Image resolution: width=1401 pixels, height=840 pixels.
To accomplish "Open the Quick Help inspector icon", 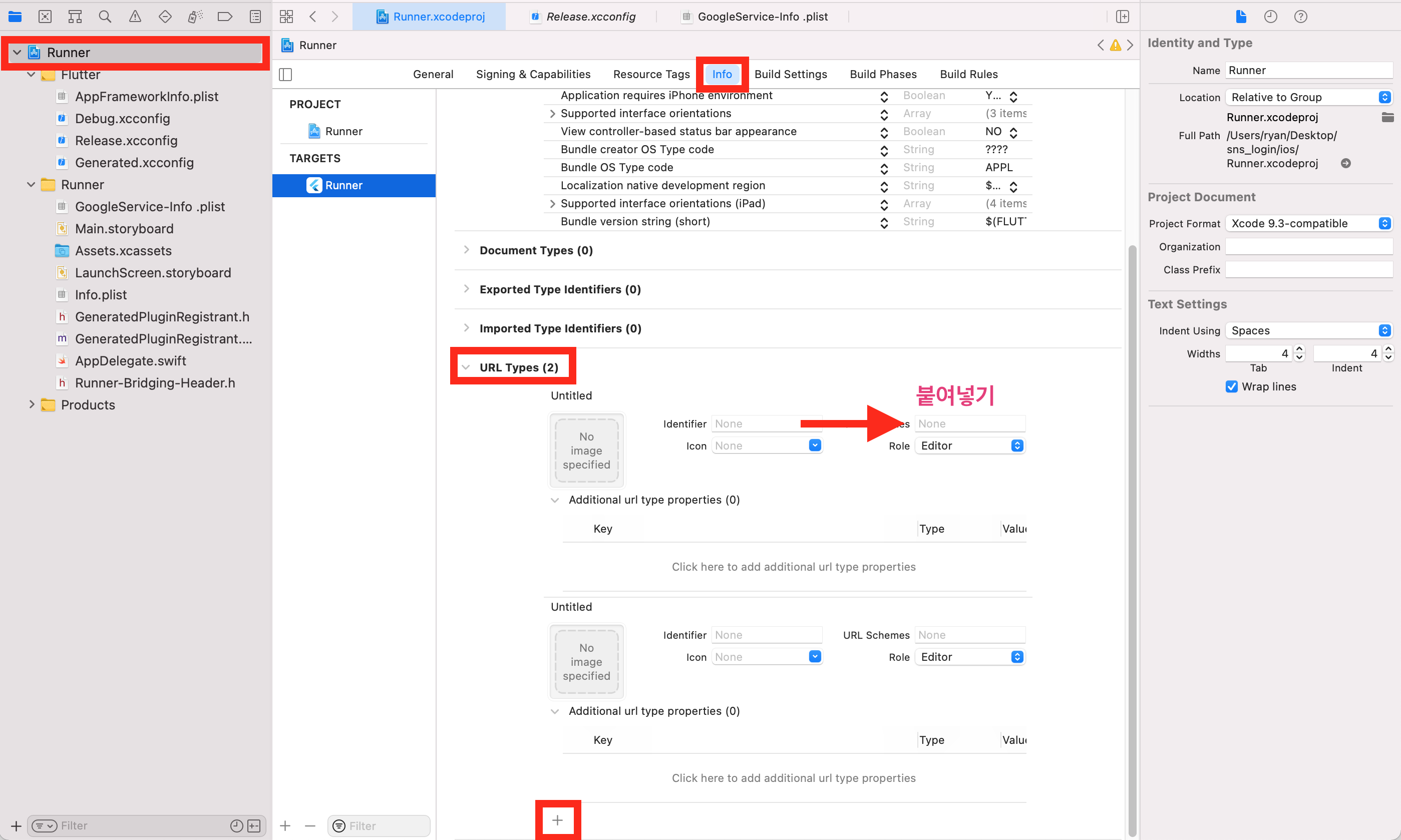I will [x=1300, y=17].
